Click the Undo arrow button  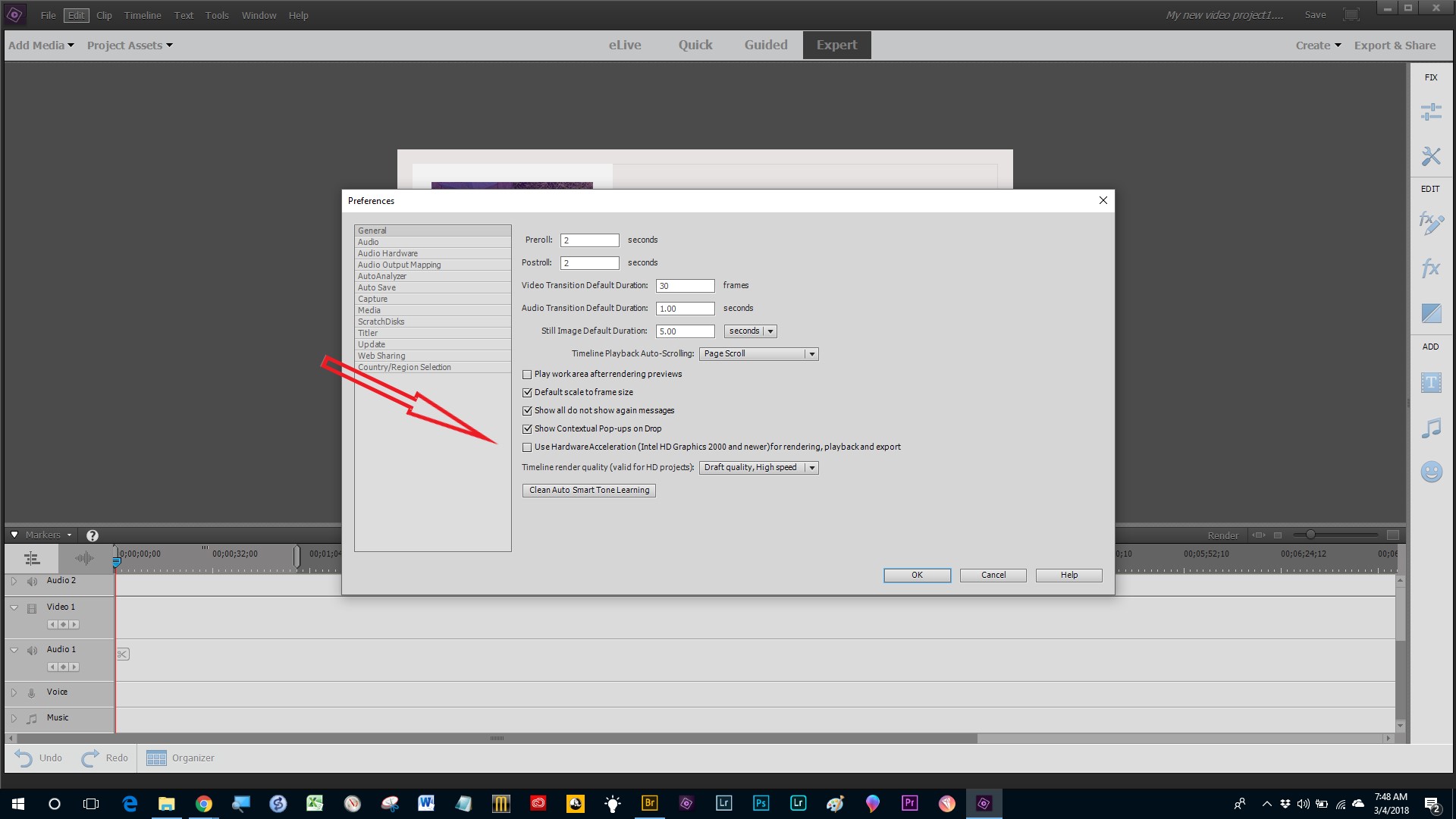(24, 758)
